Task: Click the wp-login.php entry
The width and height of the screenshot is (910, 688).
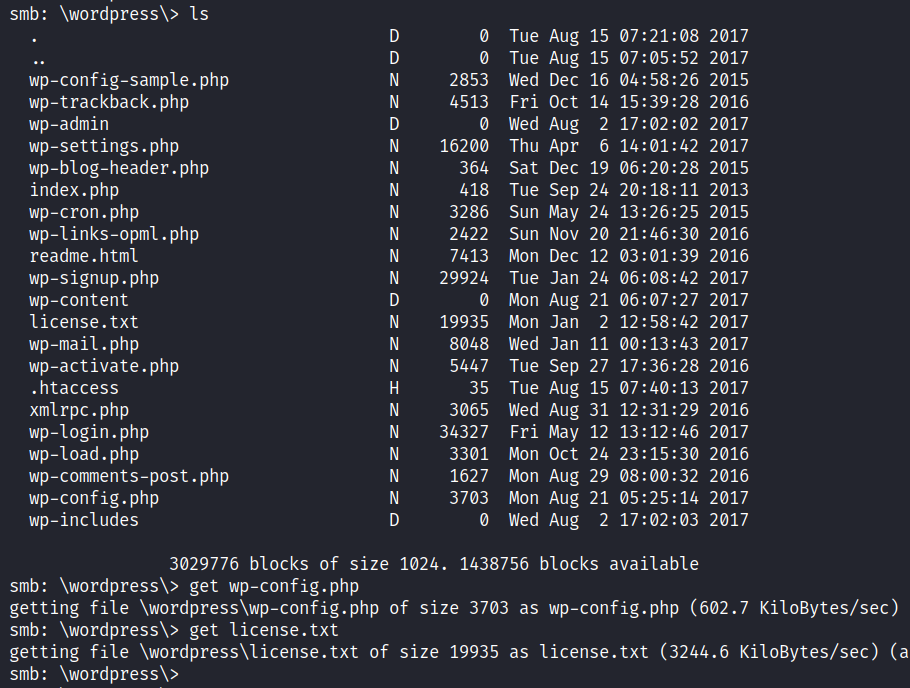Action: coord(89,432)
